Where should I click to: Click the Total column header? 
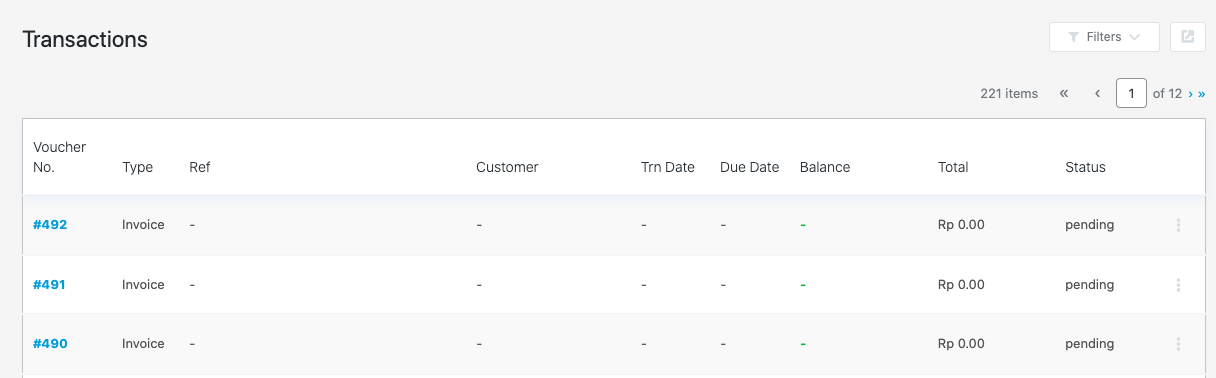click(x=953, y=167)
